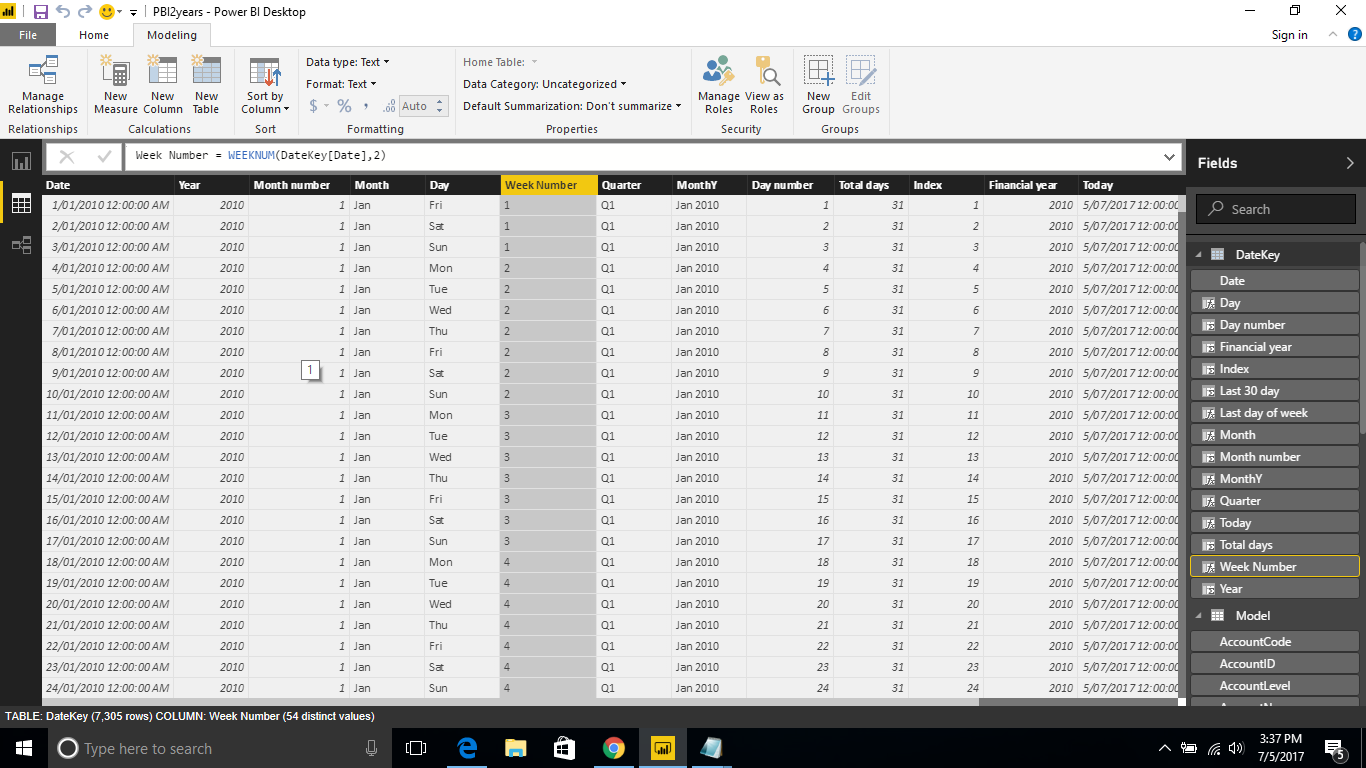Switch to the Home ribbon tab

tap(94, 35)
